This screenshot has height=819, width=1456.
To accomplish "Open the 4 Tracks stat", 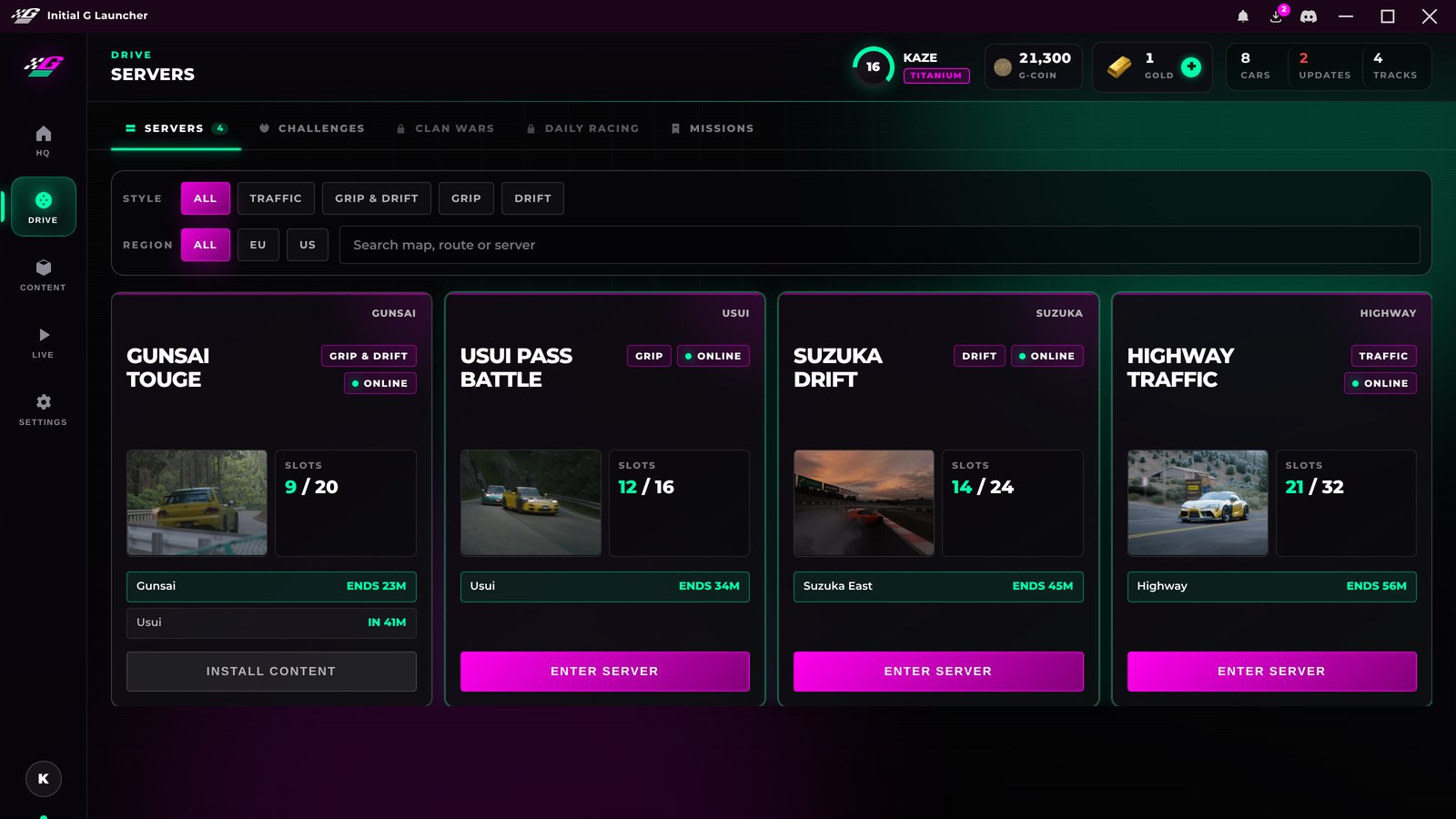I will 1395,66.
